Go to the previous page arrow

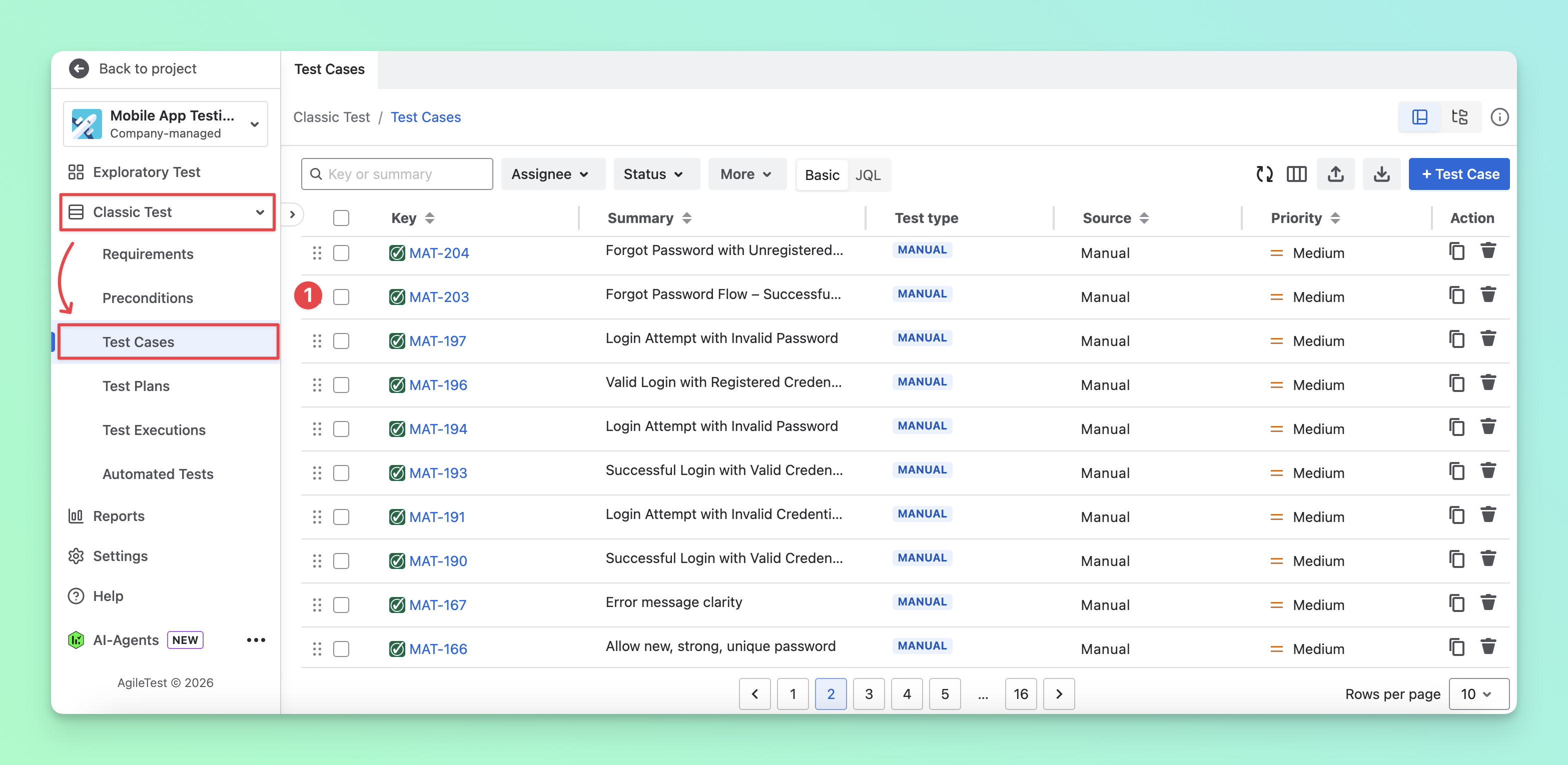click(x=754, y=694)
